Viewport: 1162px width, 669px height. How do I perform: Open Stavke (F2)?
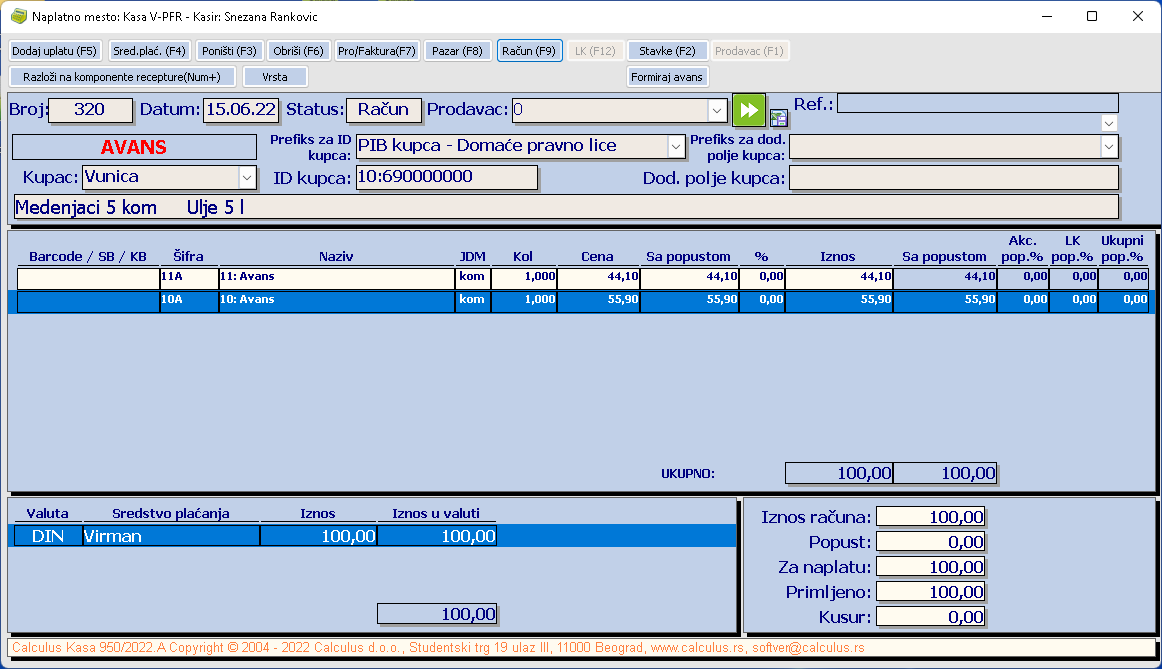pos(667,50)
